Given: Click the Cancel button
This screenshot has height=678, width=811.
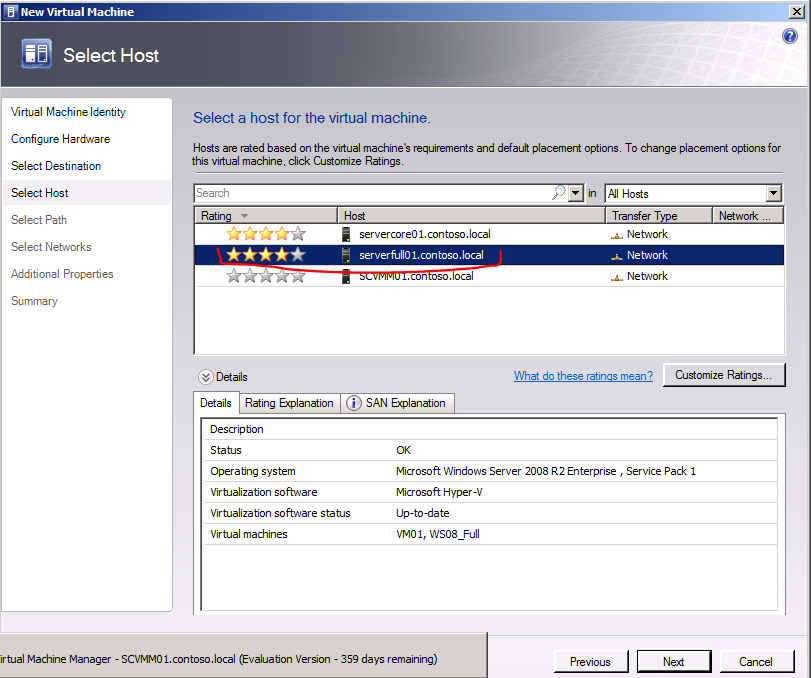Looking at the screenshot, I should 756,661.
